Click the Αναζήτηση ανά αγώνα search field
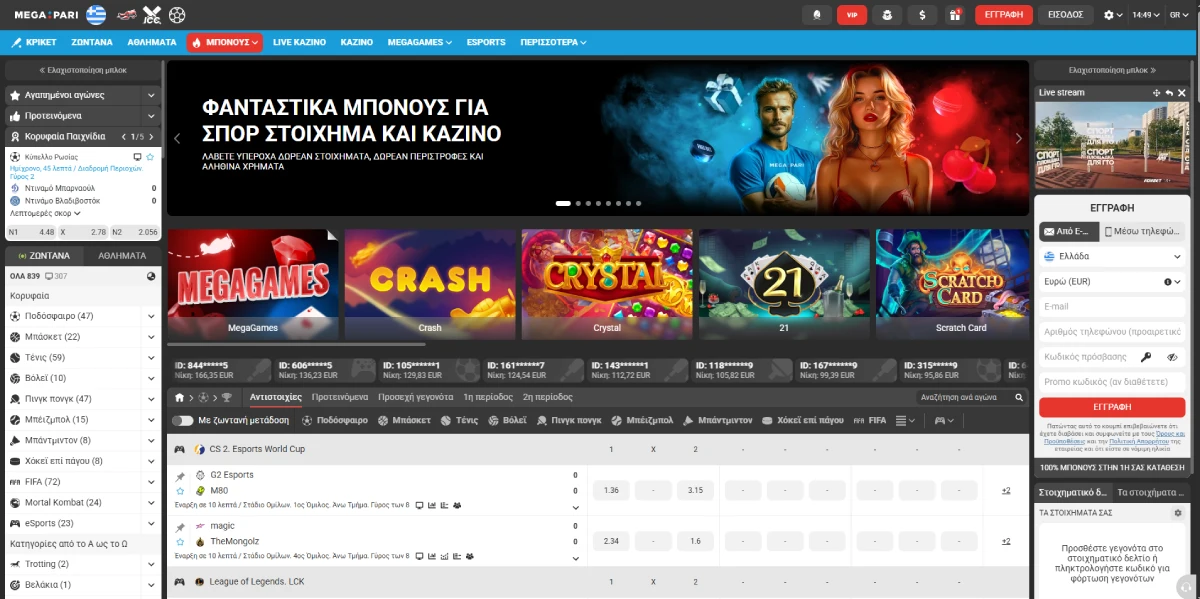The width and height of the screenshot is (1200, 599). tap(964, 397)
